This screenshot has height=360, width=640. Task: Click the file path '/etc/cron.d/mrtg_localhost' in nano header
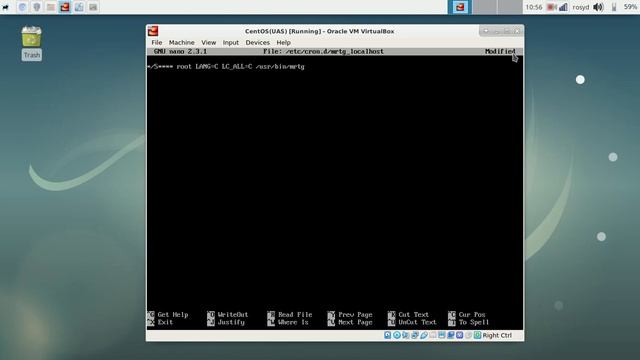(x=335, y=51)
